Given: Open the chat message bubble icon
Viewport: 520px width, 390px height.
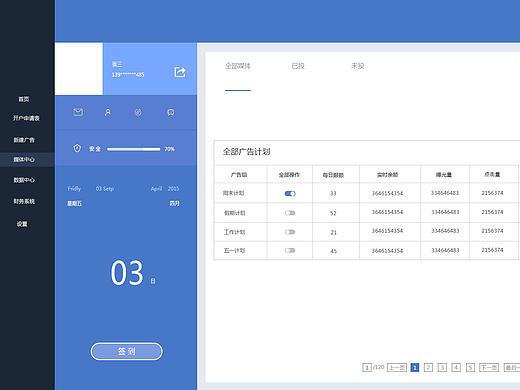Looking at the screenshot, I should [171, 112].
